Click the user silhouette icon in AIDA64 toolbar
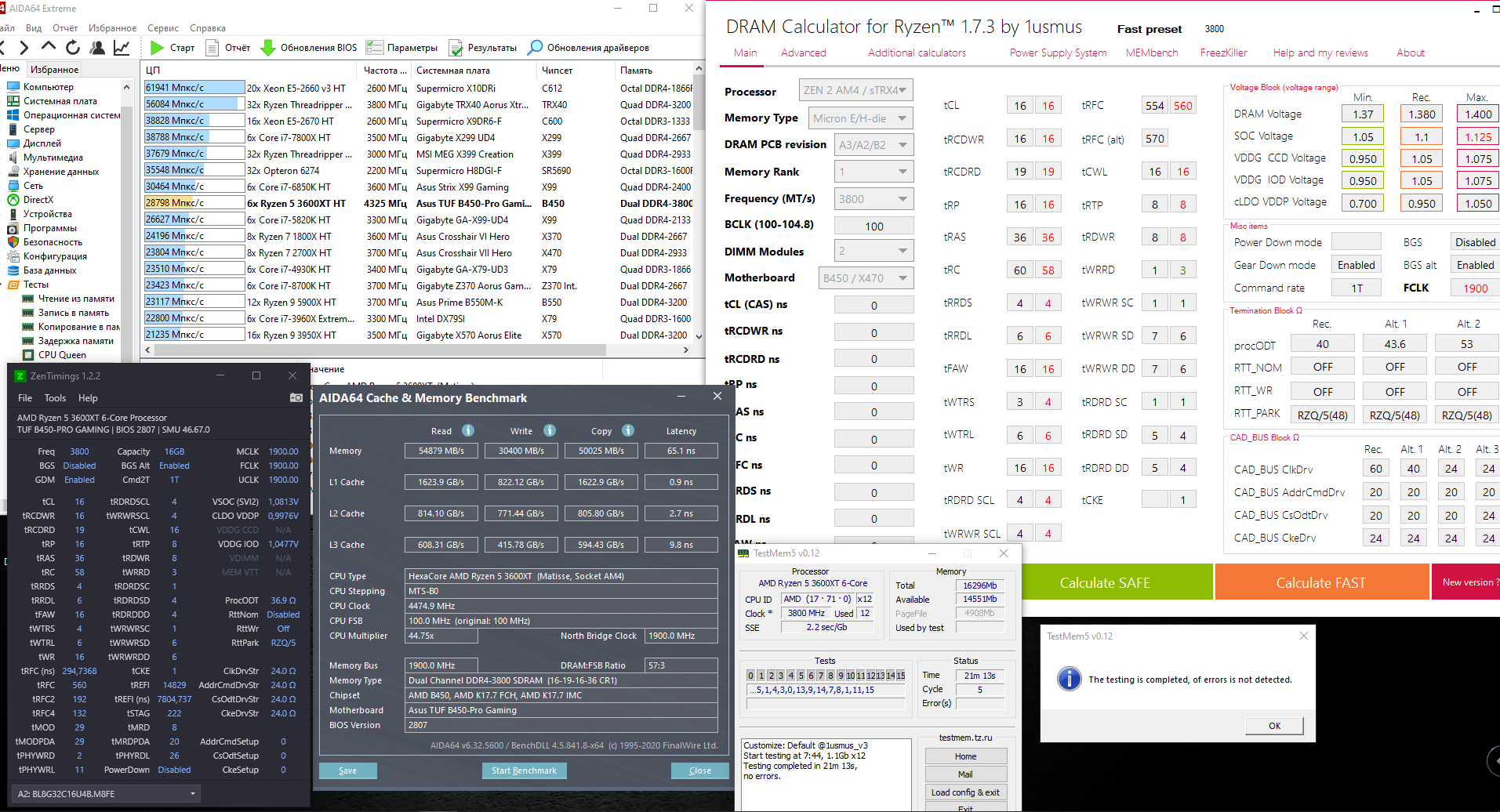Viewport: 1500px width, 812px height. point(97,48)
